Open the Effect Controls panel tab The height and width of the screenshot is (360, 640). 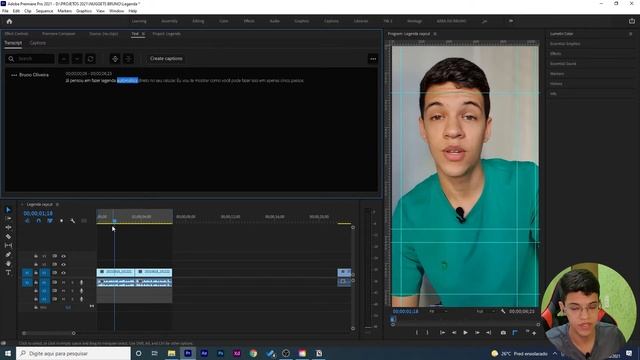tap(16, 34)
